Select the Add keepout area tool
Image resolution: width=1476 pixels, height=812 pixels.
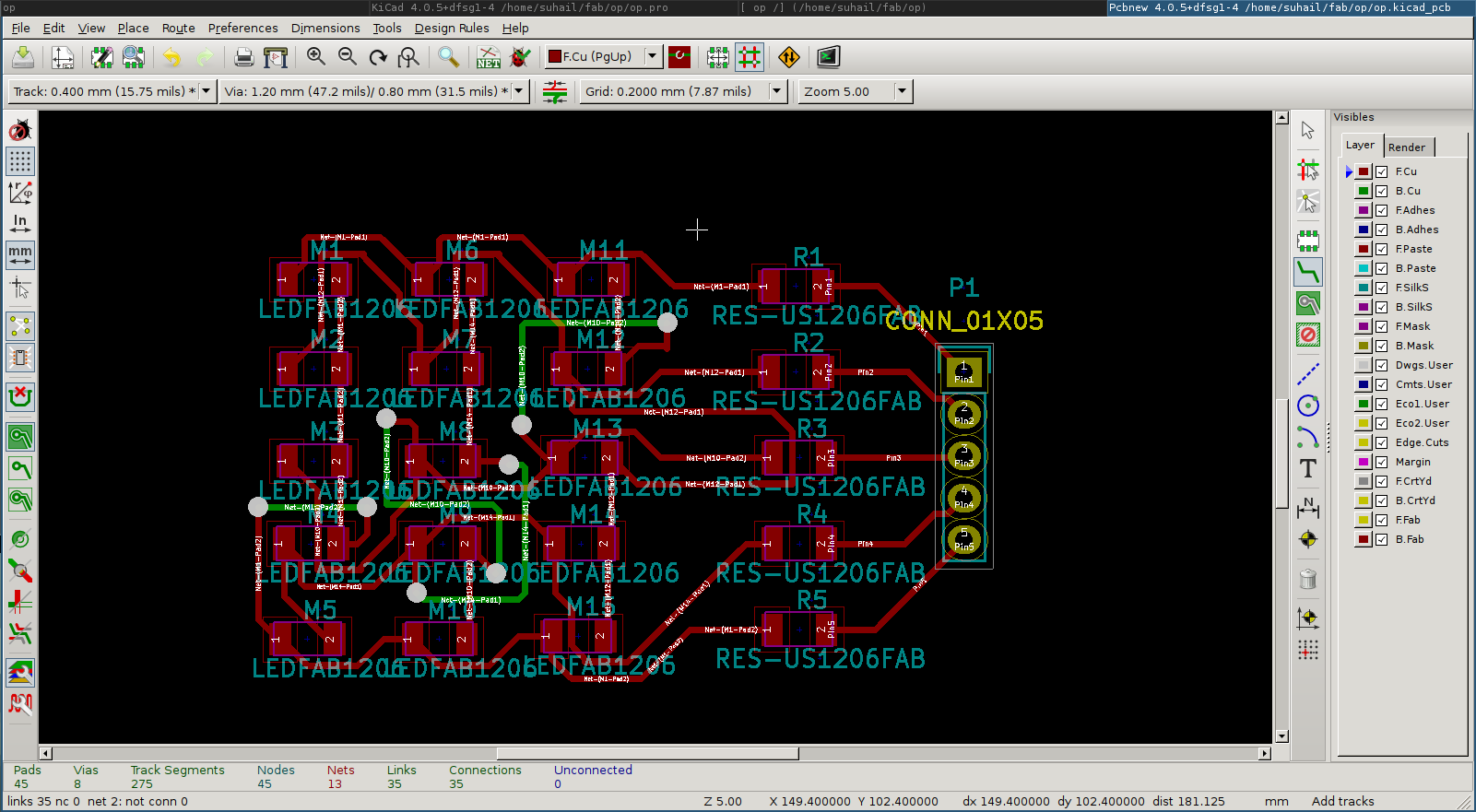coord(1307,335)
